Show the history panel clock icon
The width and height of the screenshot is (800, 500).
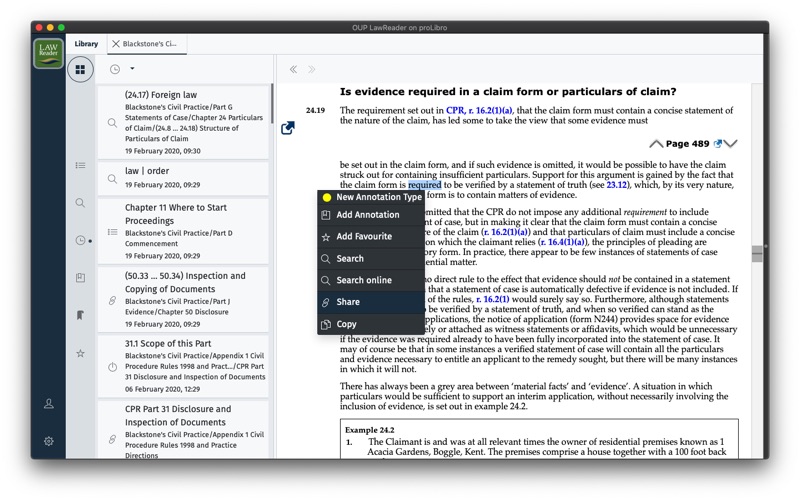click(81, 240)
